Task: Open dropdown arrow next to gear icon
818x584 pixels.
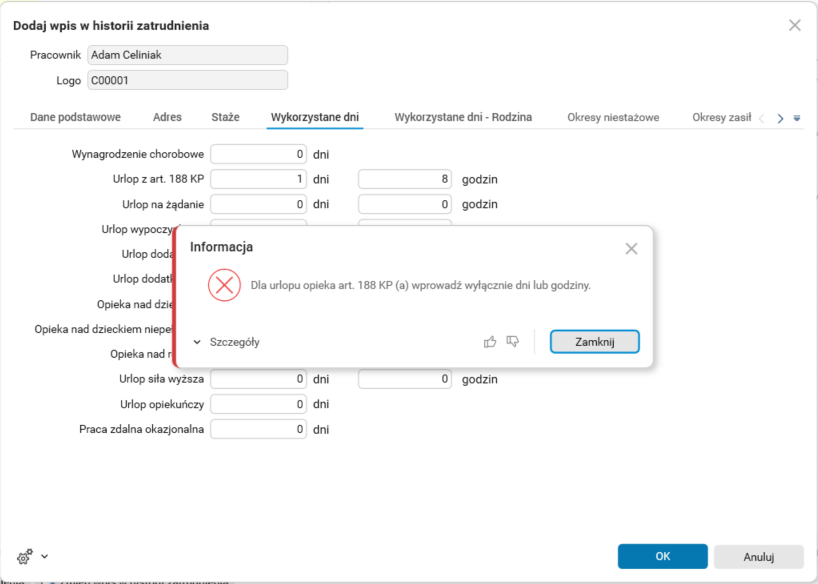Action: 44,556
